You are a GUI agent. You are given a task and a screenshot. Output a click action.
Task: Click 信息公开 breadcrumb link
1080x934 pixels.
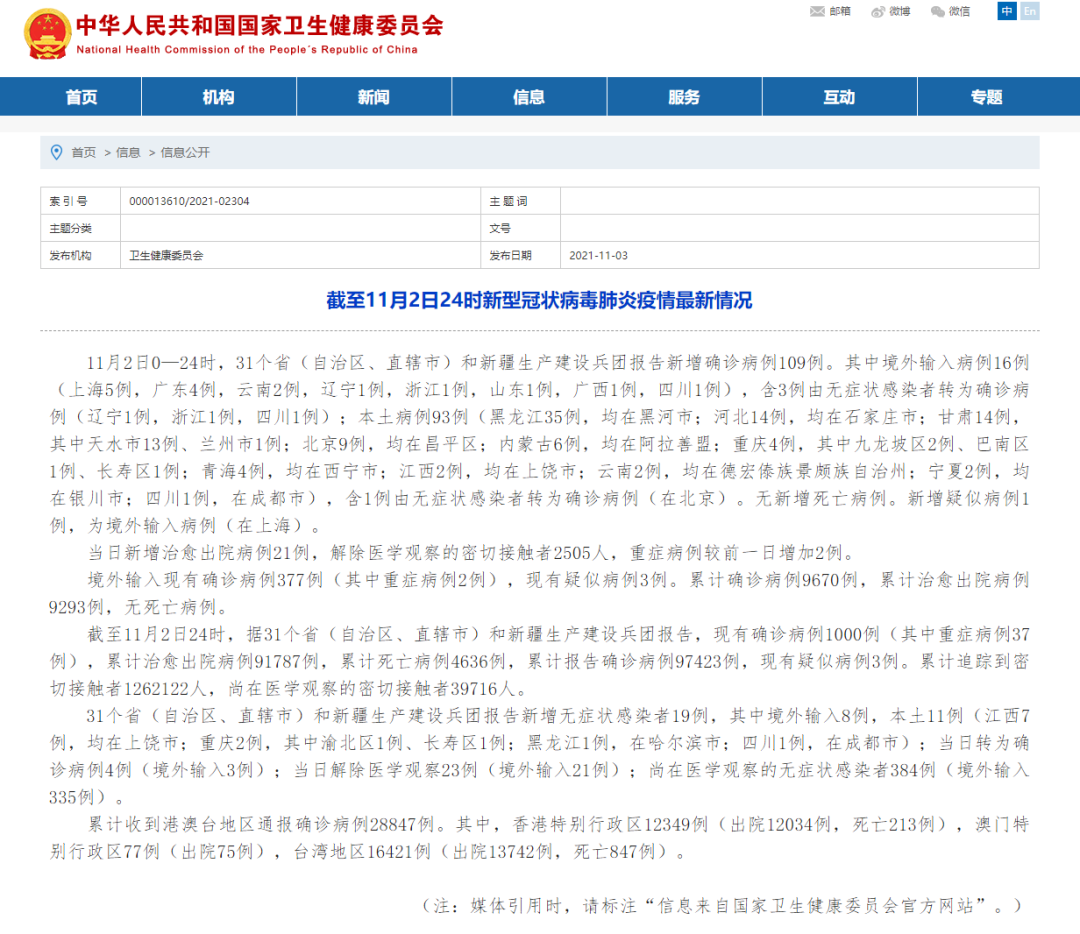[185, 153]
